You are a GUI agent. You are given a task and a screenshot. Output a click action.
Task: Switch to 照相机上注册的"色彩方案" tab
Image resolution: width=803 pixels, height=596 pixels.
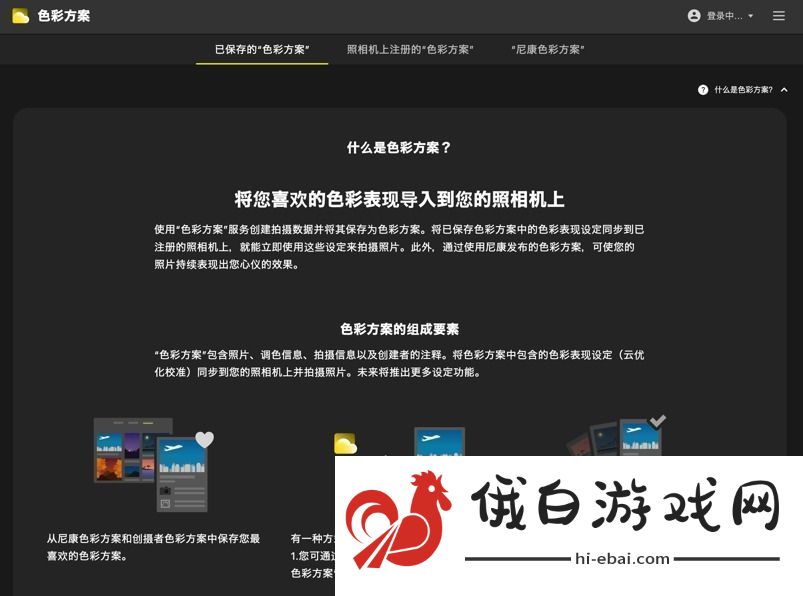[410, 49]
